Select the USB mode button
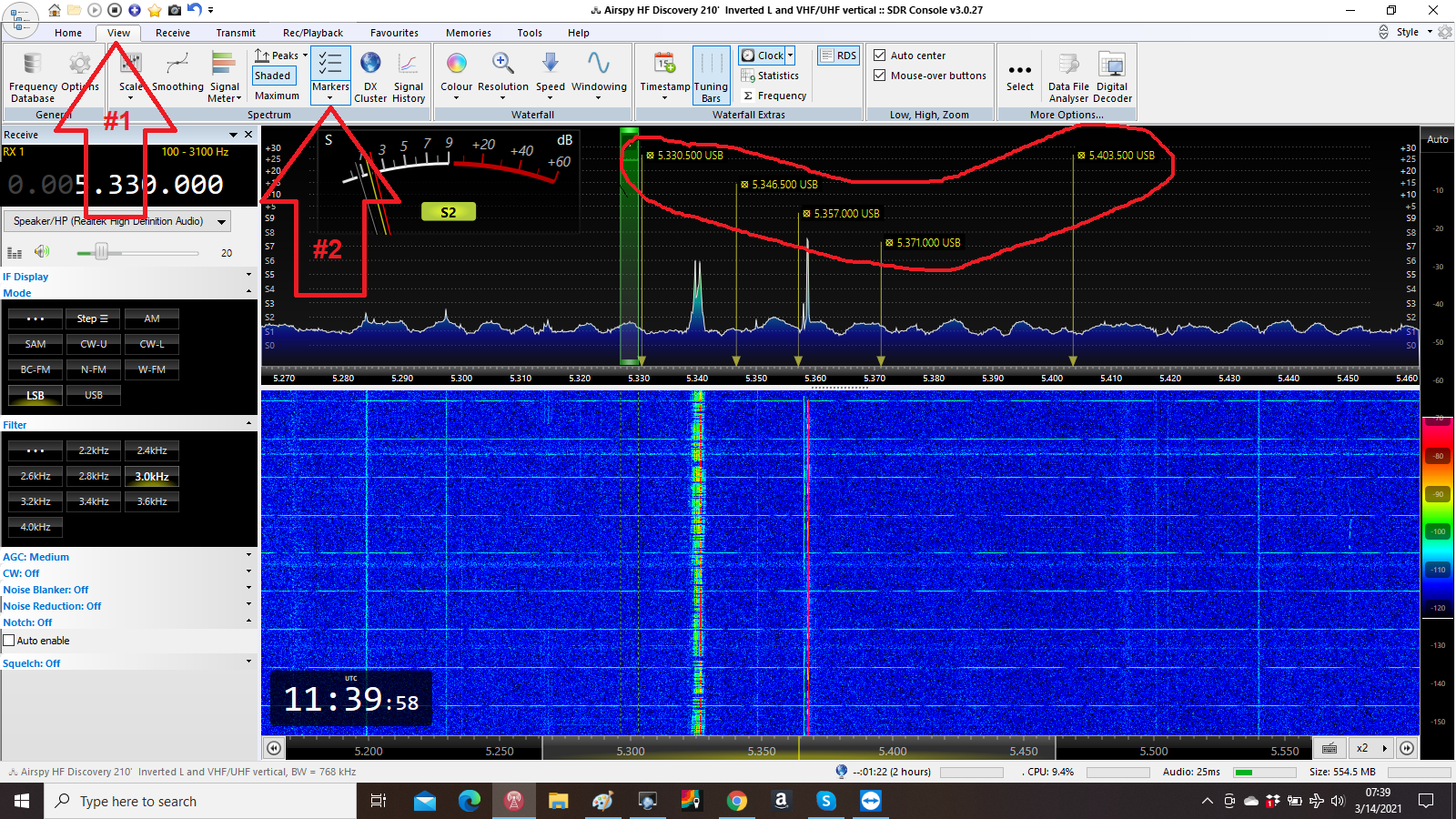 pos(94,395)
